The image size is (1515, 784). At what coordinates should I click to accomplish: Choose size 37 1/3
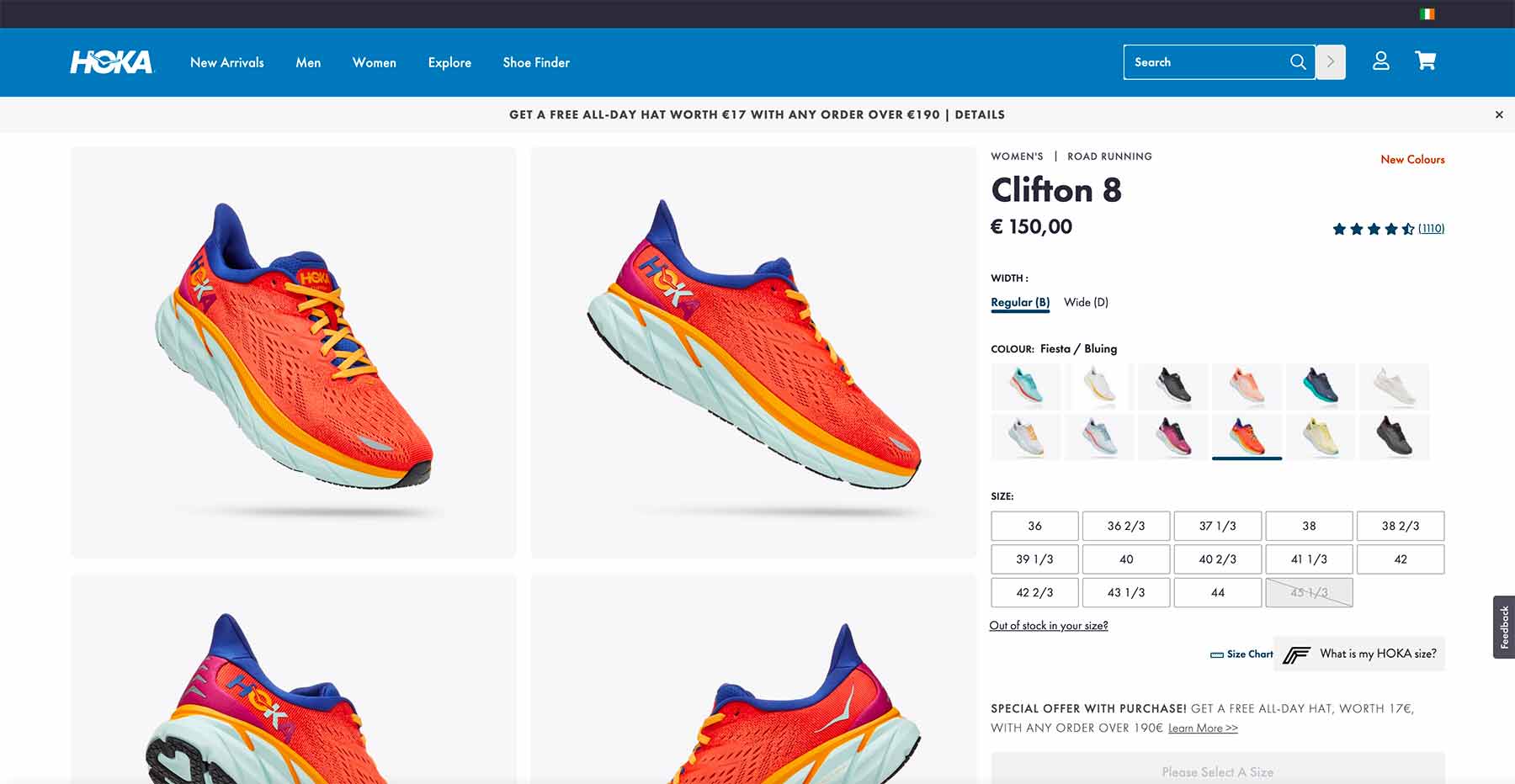tap(1218, 526)
